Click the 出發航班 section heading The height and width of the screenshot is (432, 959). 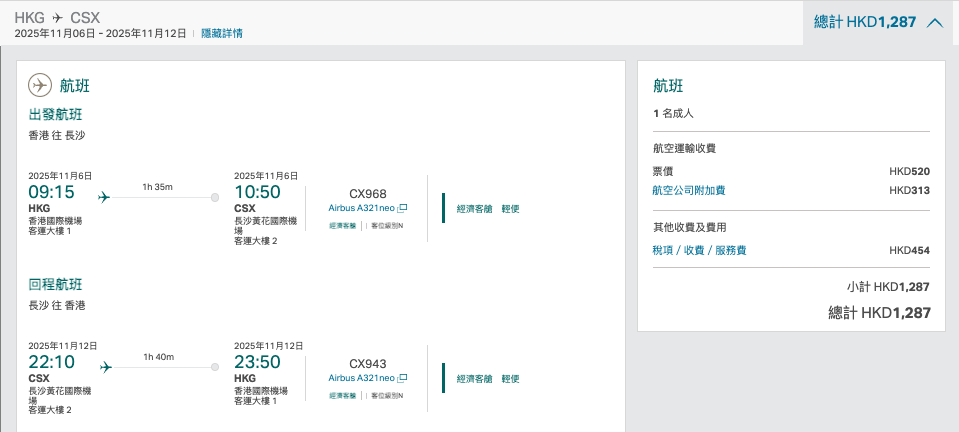(x=56, y=114)
